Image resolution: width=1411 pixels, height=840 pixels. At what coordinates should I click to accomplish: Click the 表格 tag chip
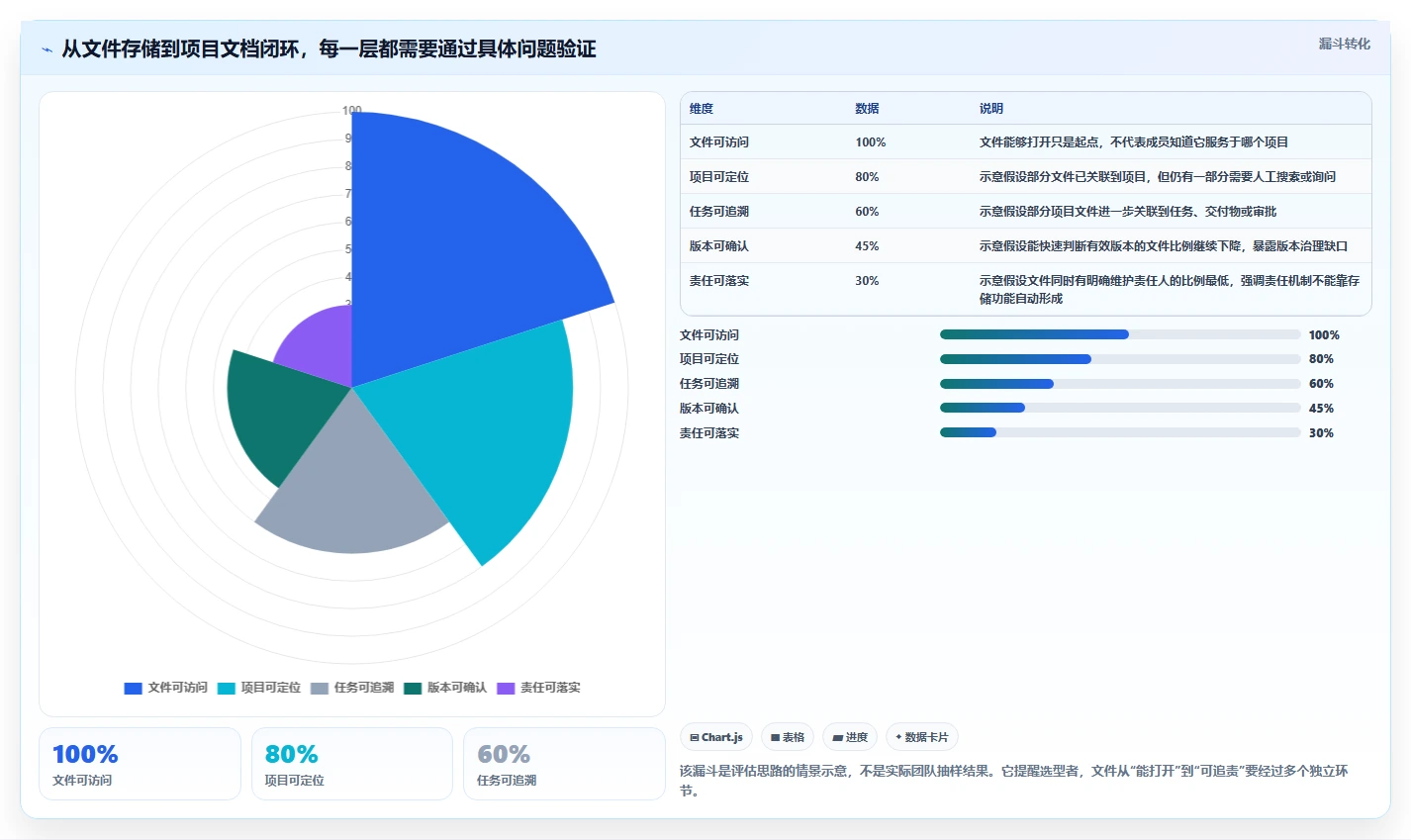coord(788,737)
